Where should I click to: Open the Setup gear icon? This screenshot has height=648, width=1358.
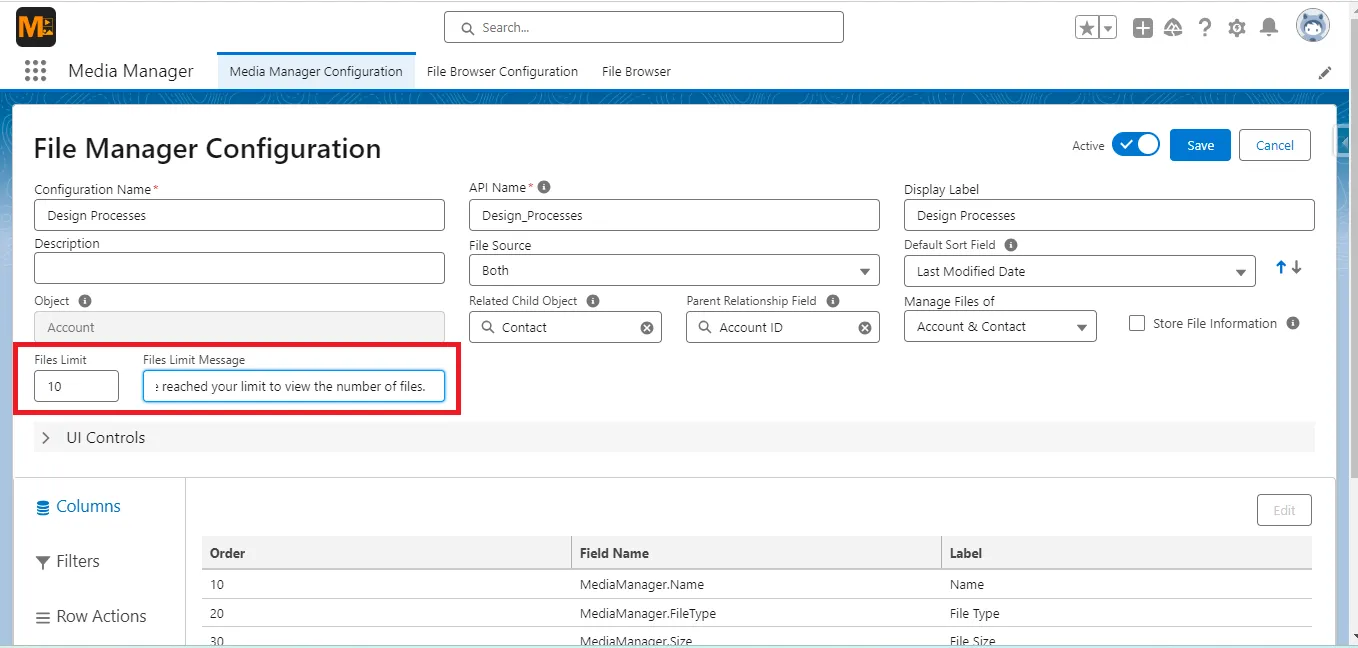[1237, 27]
